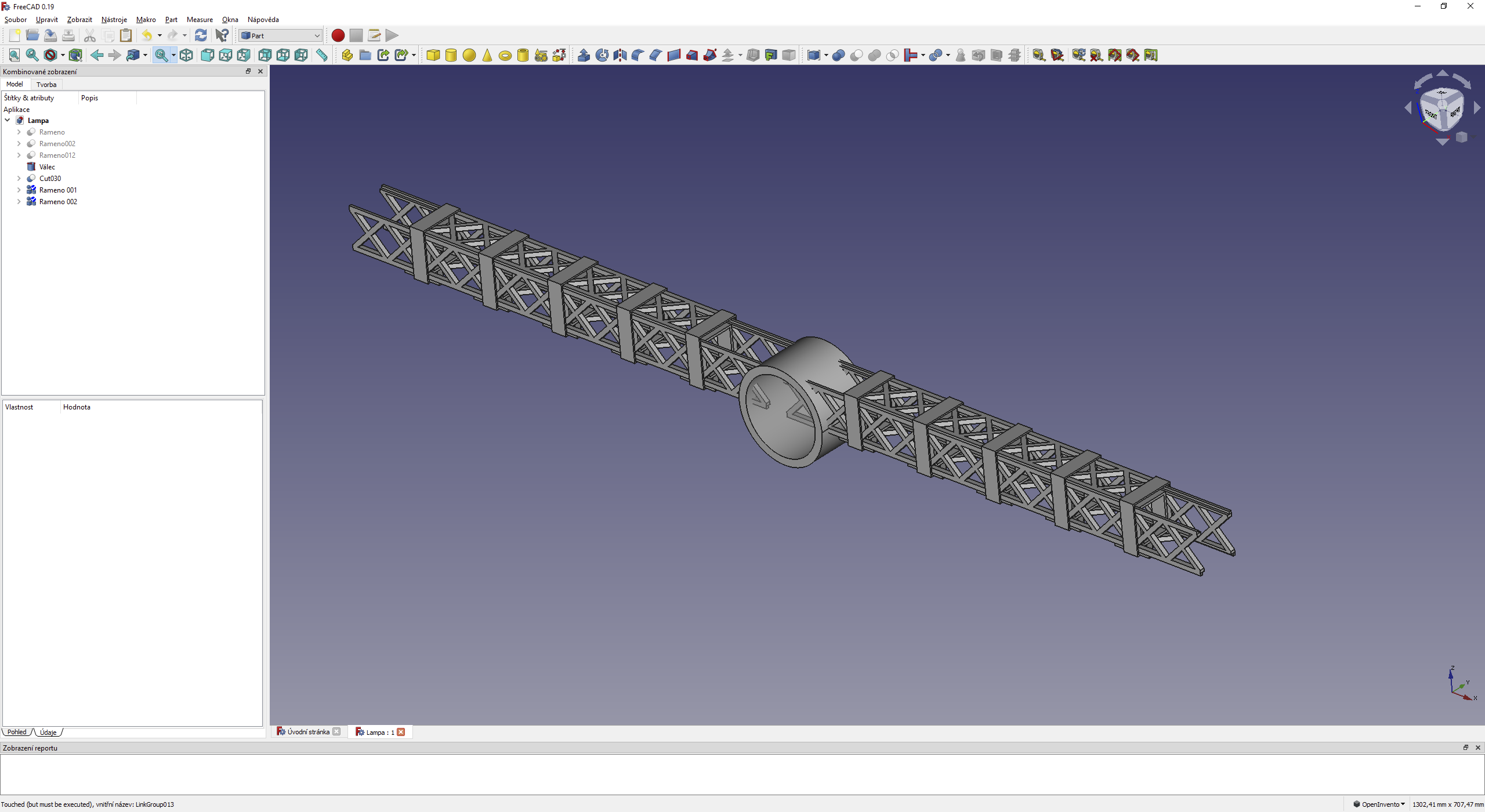The height and width of the screenshot is (812, 1485).
Task: Open the OpenInventor navigation style button
Action: (1379, 804)
